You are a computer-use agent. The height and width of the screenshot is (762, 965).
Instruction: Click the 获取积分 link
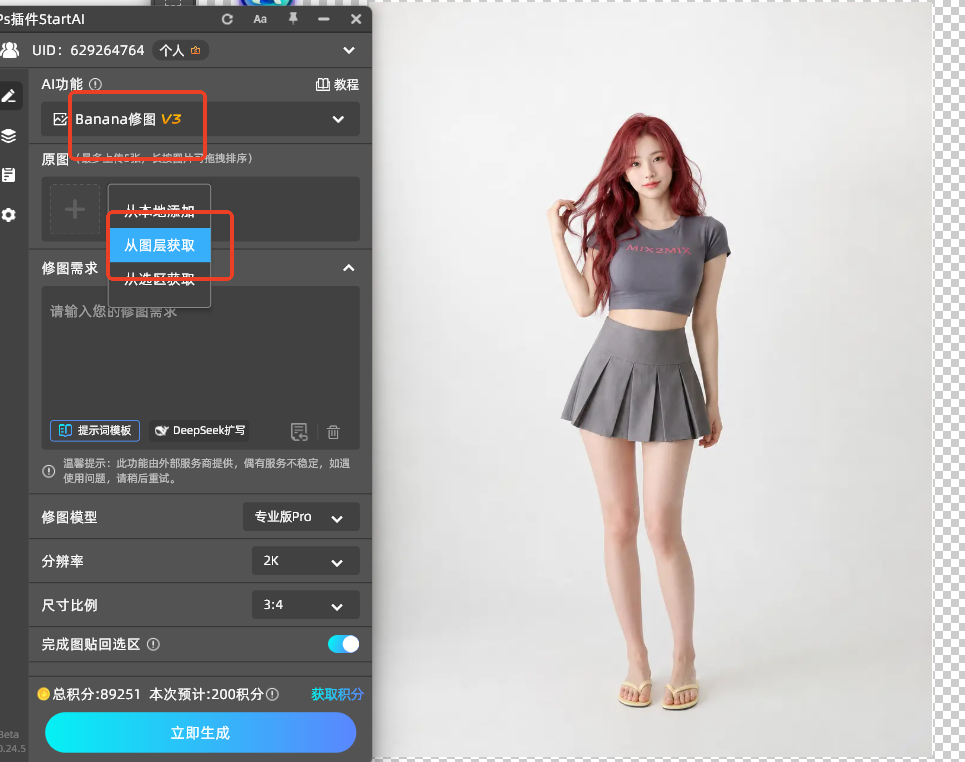pyautogui.click(x=337, y=694)
